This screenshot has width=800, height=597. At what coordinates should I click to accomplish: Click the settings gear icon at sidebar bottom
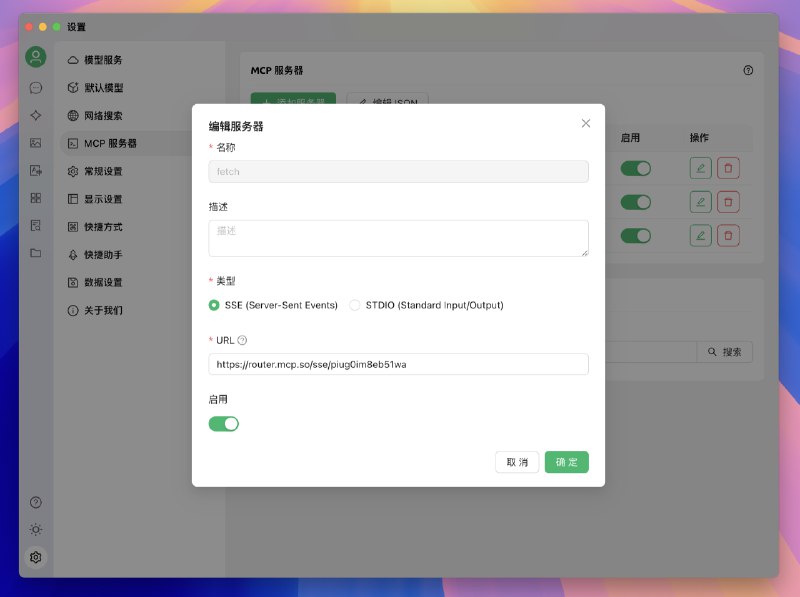36,557
